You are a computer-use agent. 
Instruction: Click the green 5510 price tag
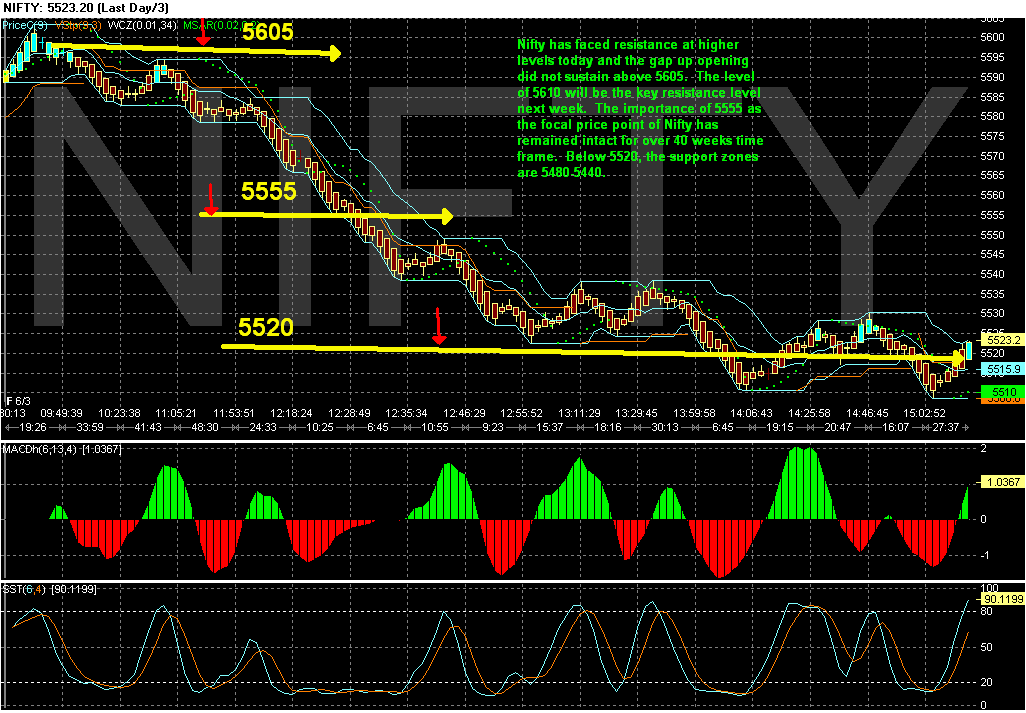[x=1002, y=392]
